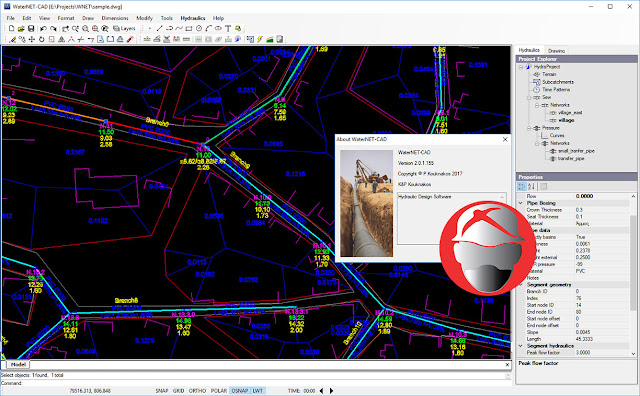Collapse Networks node under Sew

tap(537, 105)
